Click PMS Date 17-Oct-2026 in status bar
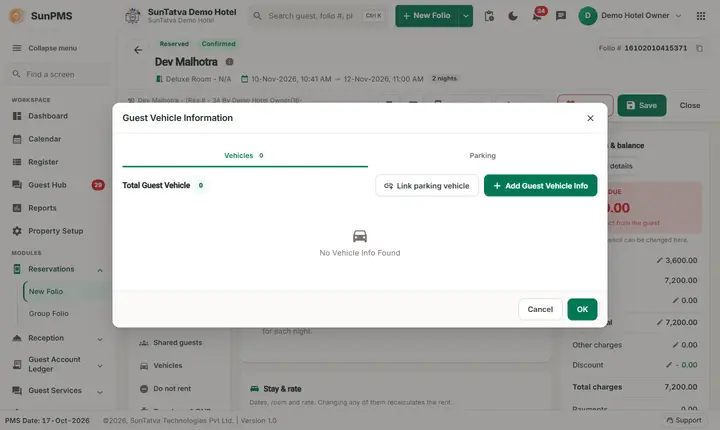Screen dimensions: 720x430 click(x=47, y=420)
